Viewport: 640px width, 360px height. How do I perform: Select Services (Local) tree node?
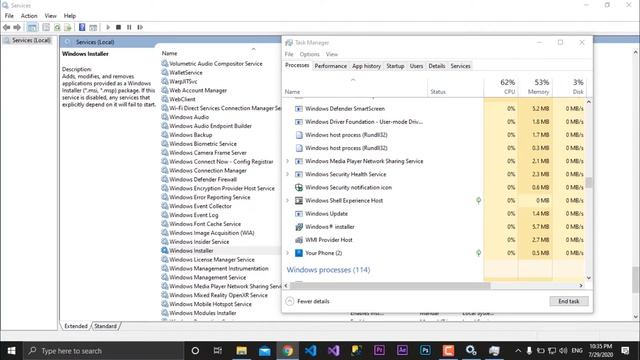(x=27, y=40)
